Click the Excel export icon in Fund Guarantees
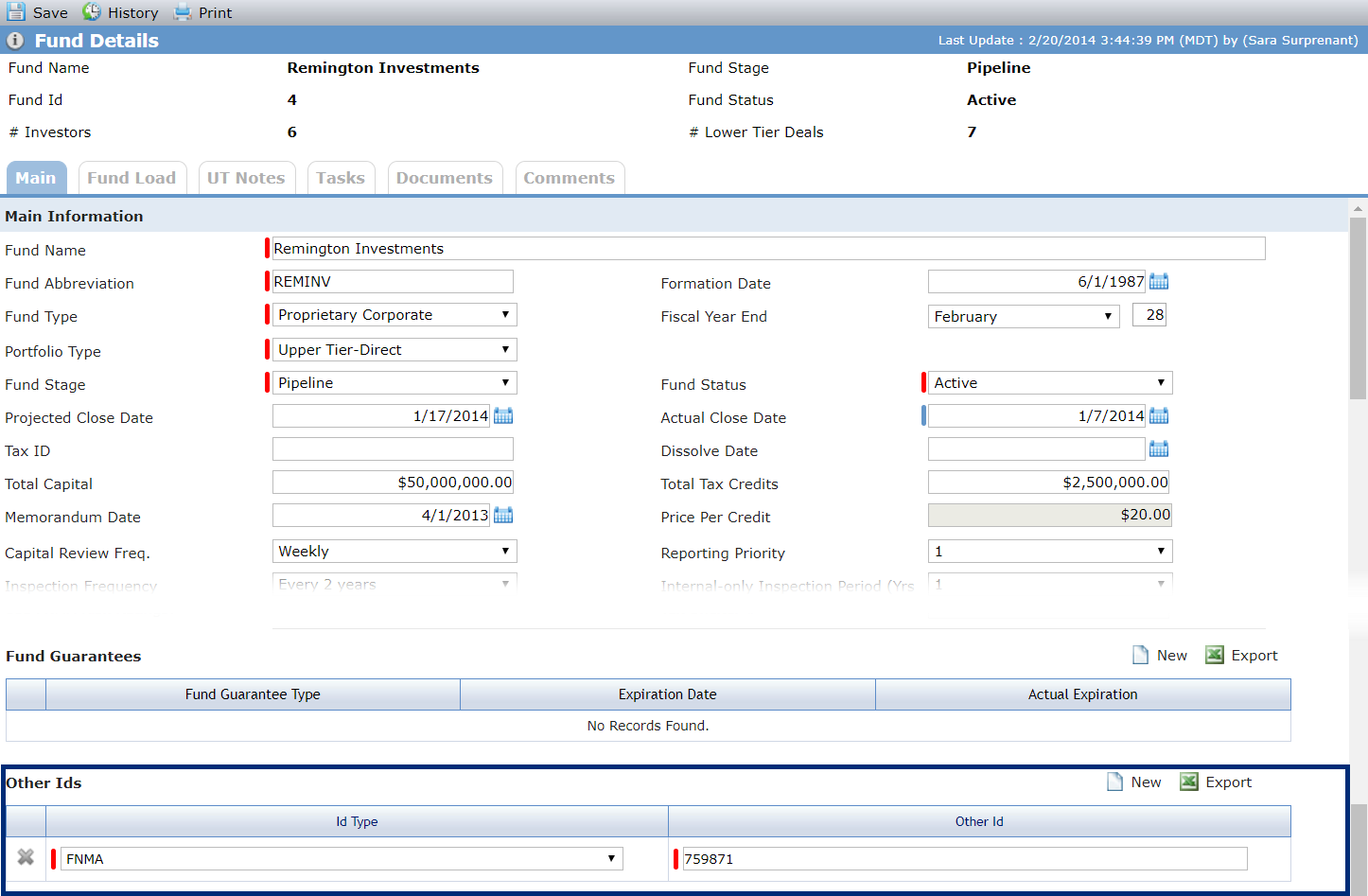Screen dimensions: 1368x896 coord(1215,655)
